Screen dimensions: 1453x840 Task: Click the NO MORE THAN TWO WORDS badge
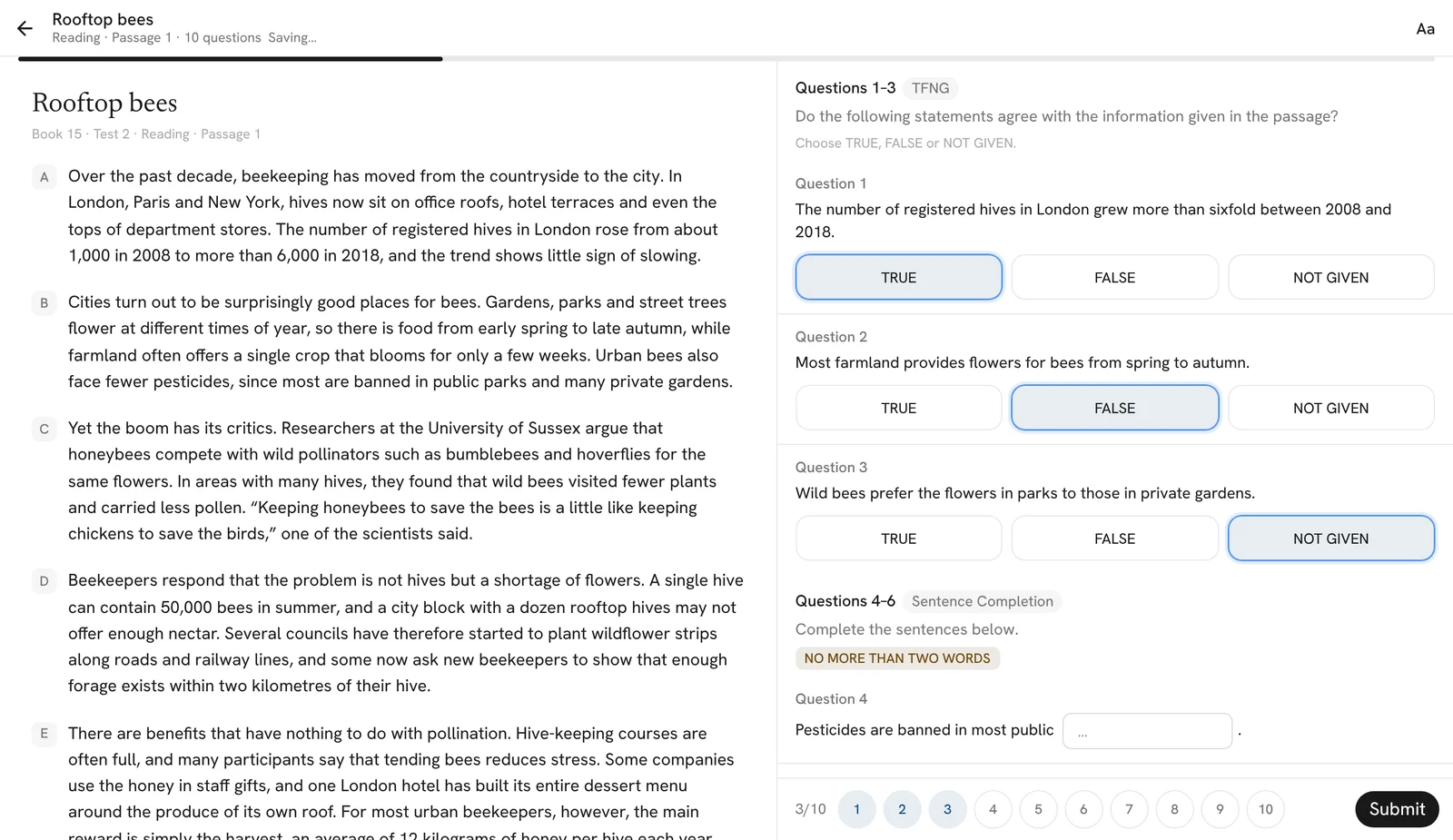coord(897,658)
